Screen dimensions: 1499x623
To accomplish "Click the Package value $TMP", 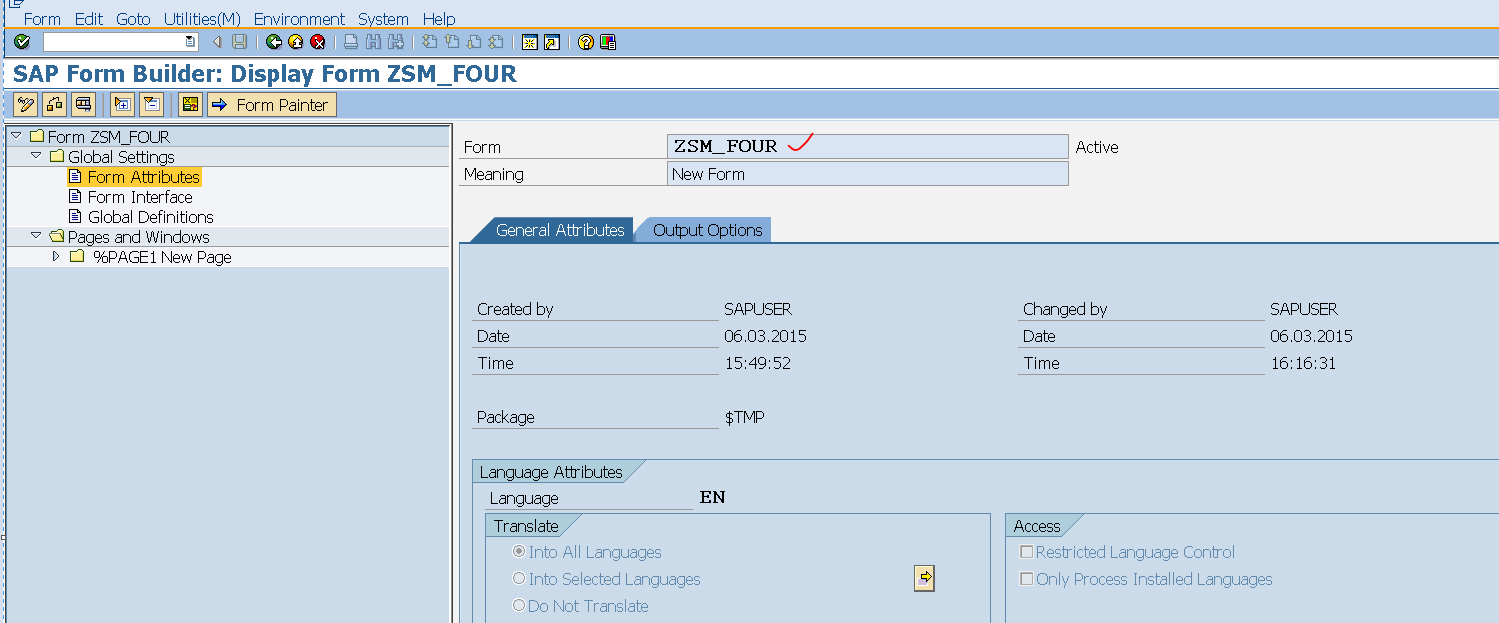I will [744, 417].
